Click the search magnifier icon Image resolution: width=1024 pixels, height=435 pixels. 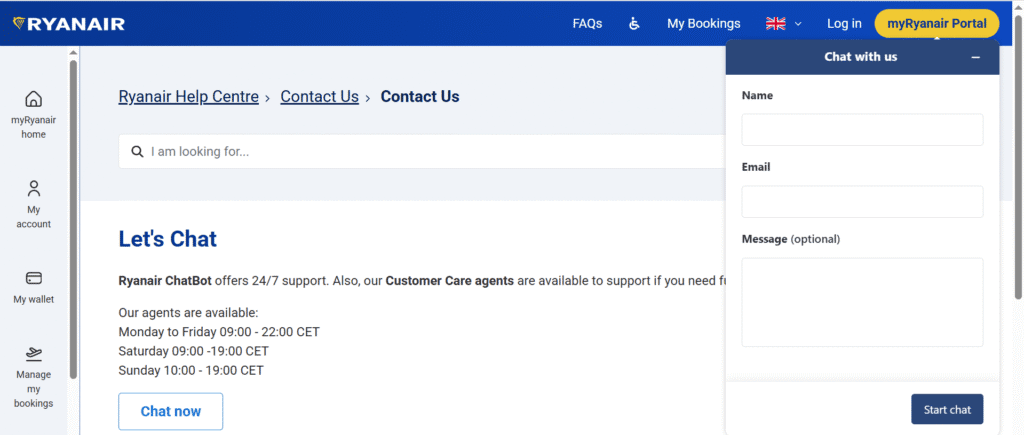tap(137, 152)
